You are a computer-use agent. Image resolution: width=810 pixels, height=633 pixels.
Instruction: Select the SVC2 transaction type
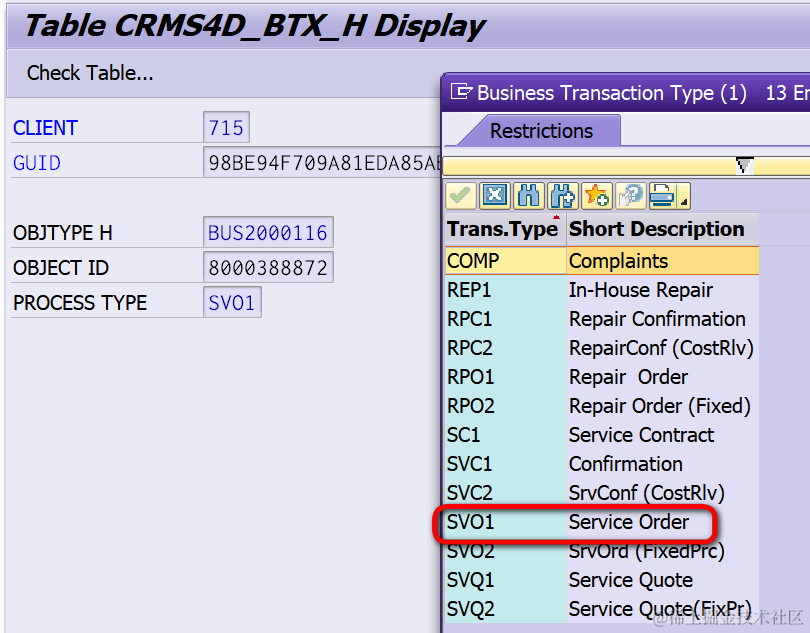470,492
